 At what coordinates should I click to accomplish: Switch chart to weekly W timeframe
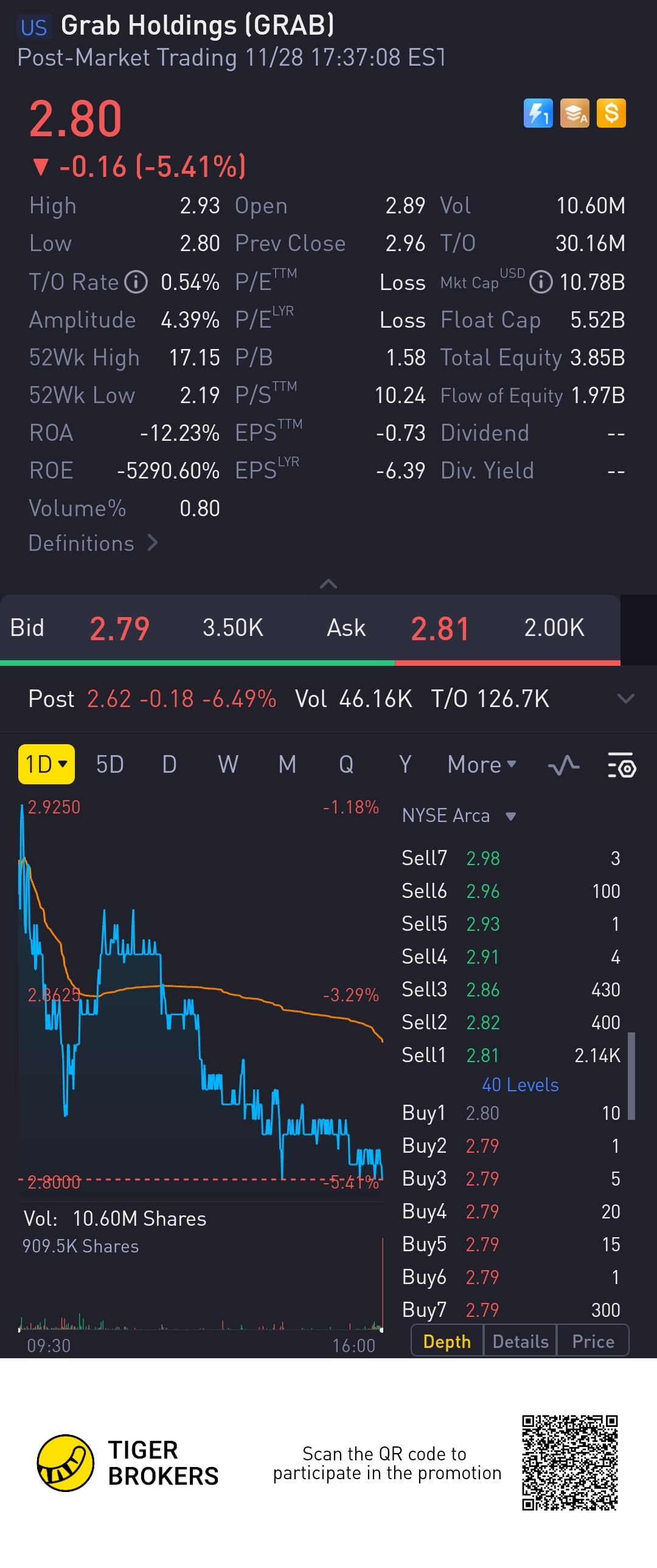point(228,764)
